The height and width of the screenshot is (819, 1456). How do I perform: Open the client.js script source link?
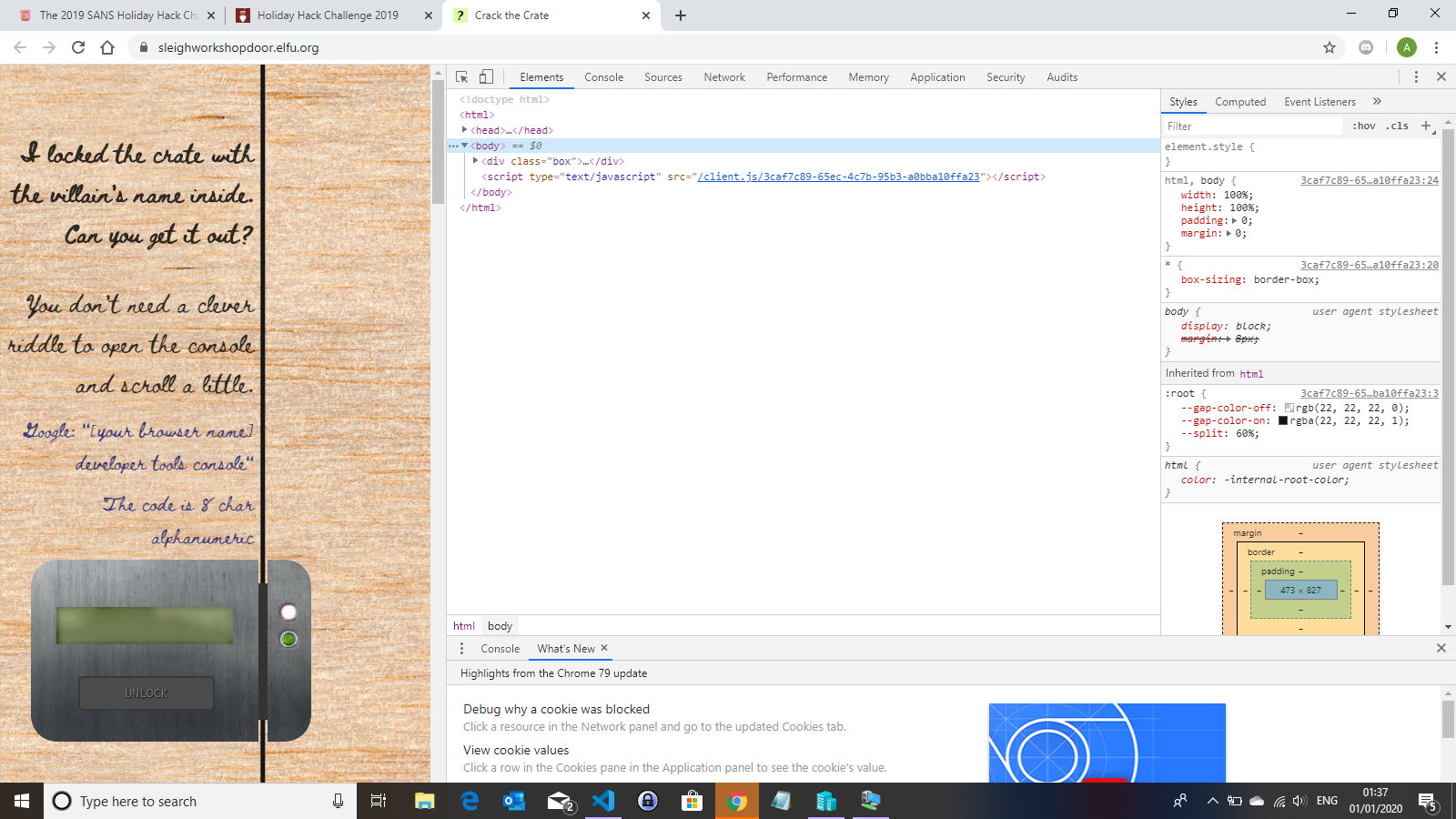[x=838, y=177]
